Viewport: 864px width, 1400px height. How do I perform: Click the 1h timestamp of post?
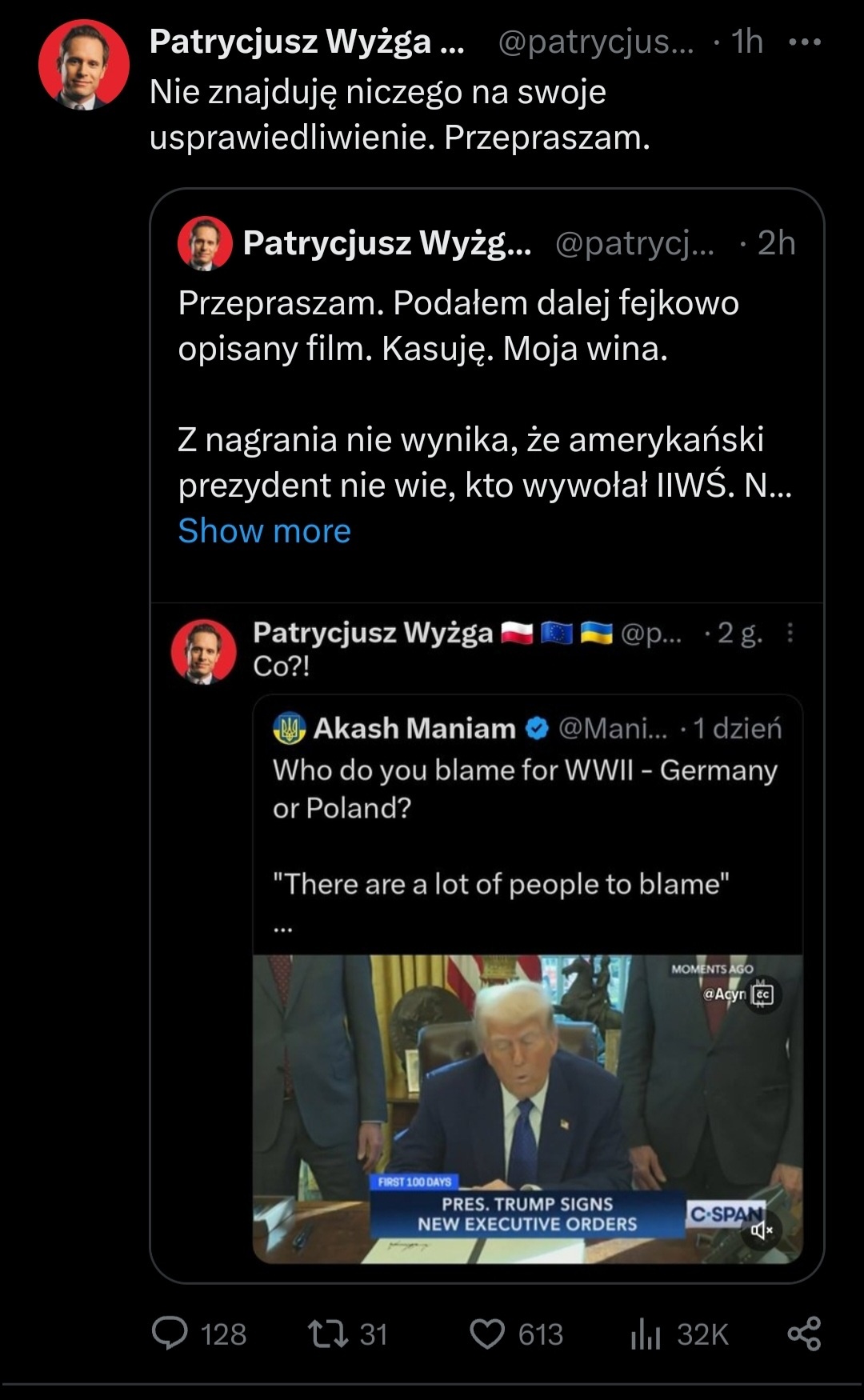tap(747, 42)
